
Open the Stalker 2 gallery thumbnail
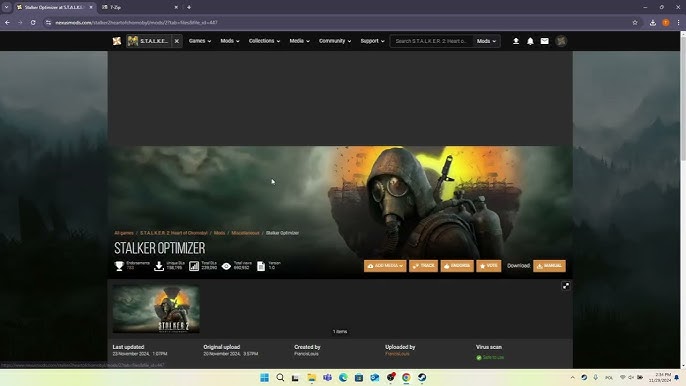[x=156, y=309]
